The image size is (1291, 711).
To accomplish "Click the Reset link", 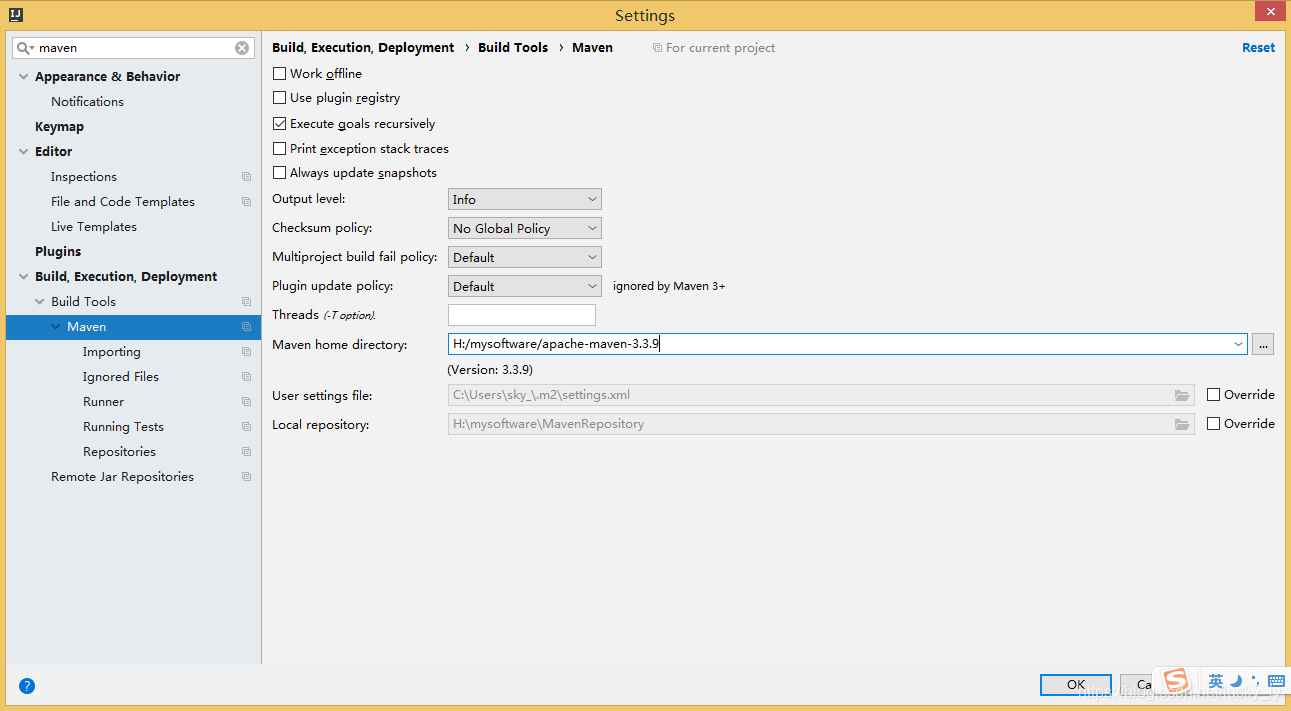I will click(1258, 48).
